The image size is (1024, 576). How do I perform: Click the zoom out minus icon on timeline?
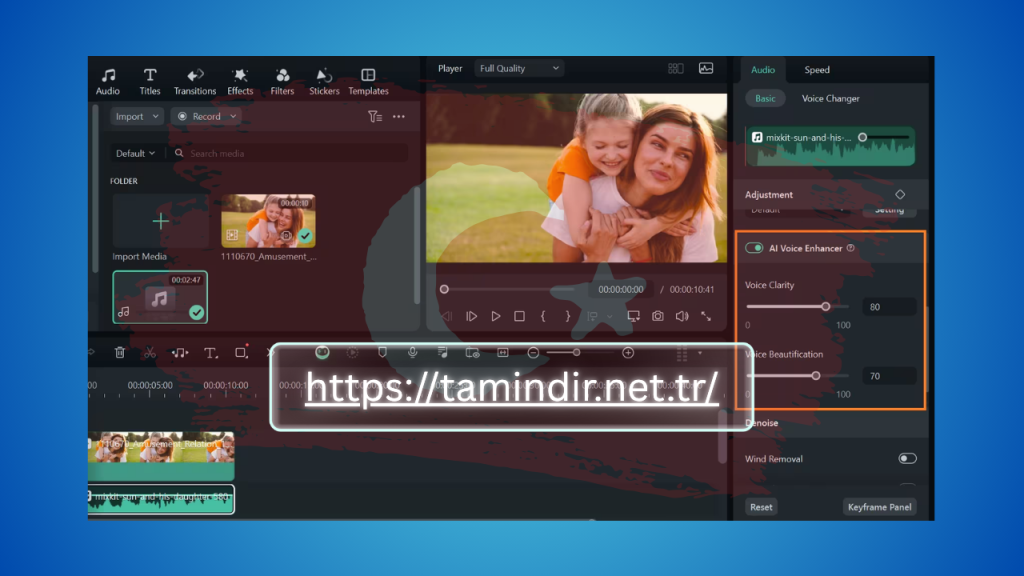coord(533,353)
